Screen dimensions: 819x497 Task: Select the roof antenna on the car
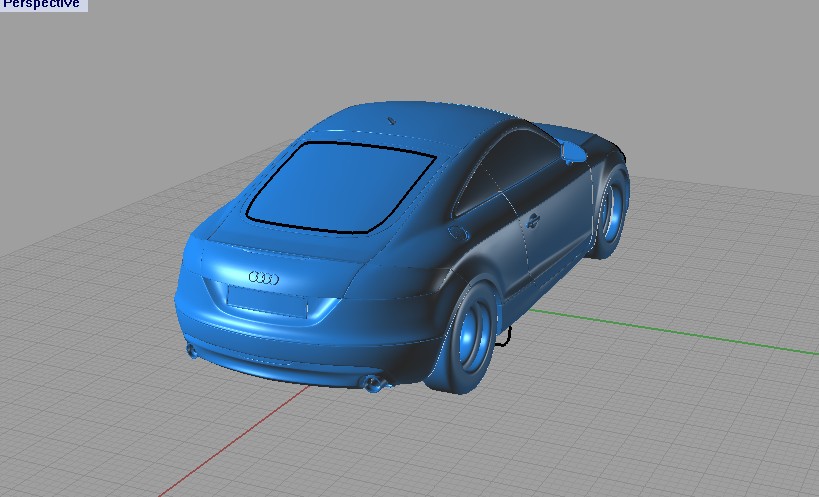pyautogui.click(x=391, y=121)
